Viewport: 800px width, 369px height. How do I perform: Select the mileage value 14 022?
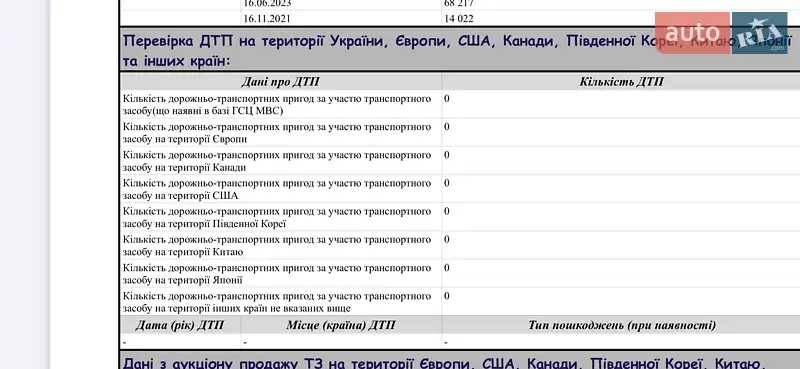459,19
